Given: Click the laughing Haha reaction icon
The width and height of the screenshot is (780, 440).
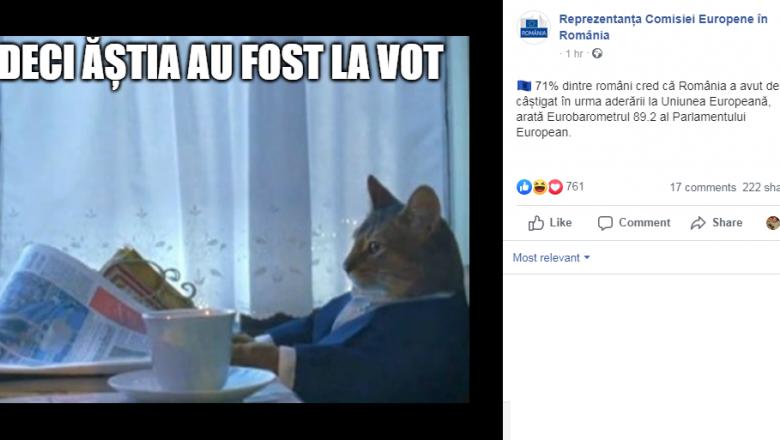Looking at the screenshot, I should 540,187.
